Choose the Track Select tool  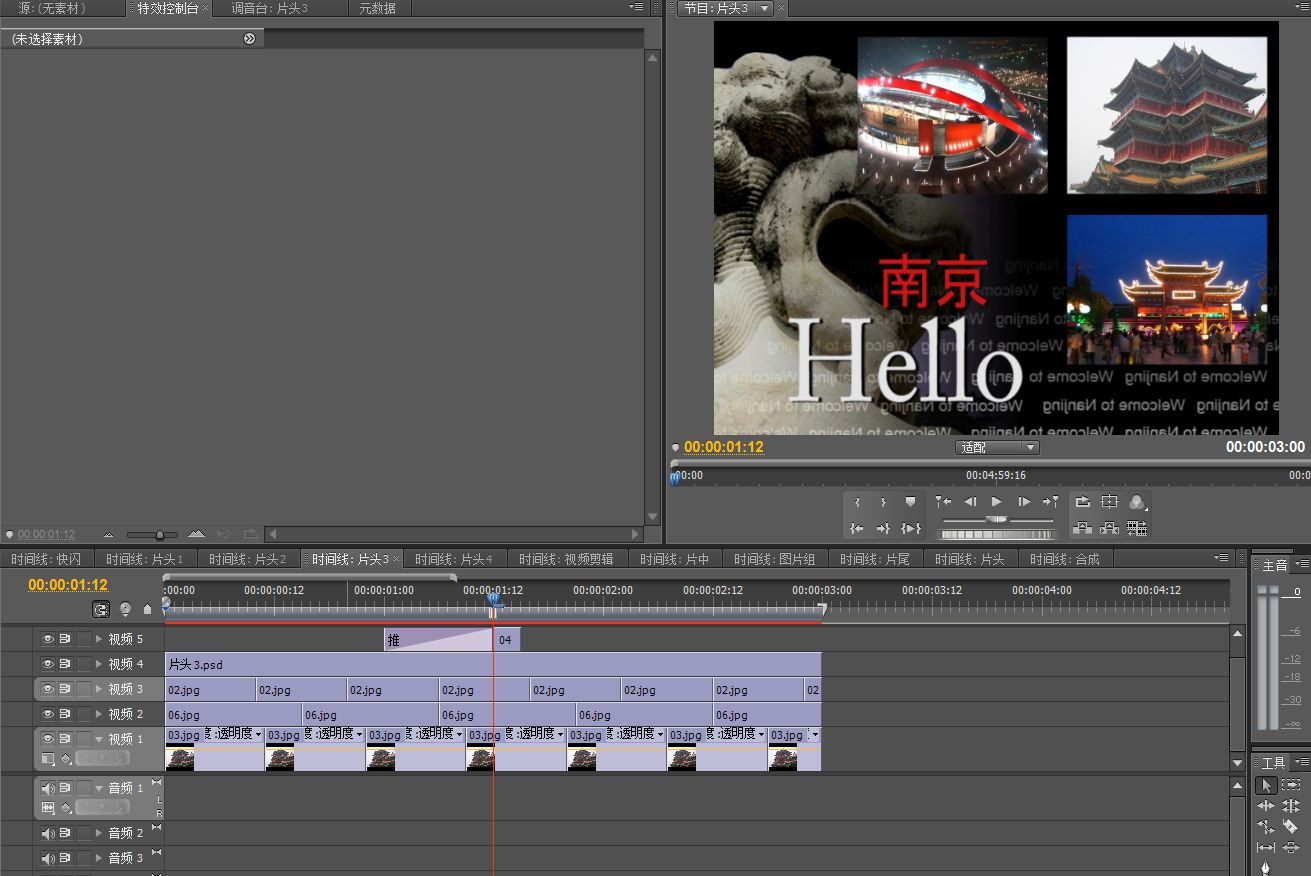(1290, 785)
